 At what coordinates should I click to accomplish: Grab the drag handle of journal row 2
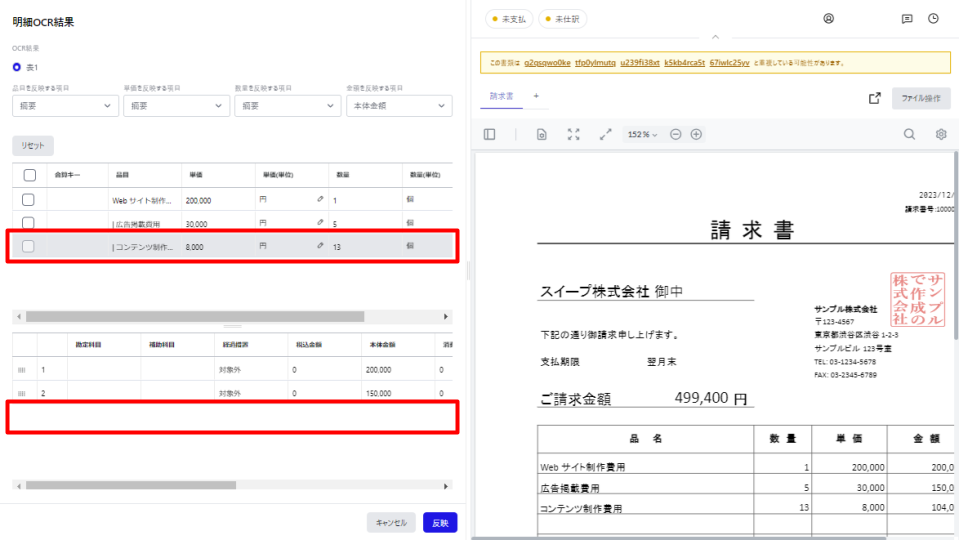[x=22, y=393]
